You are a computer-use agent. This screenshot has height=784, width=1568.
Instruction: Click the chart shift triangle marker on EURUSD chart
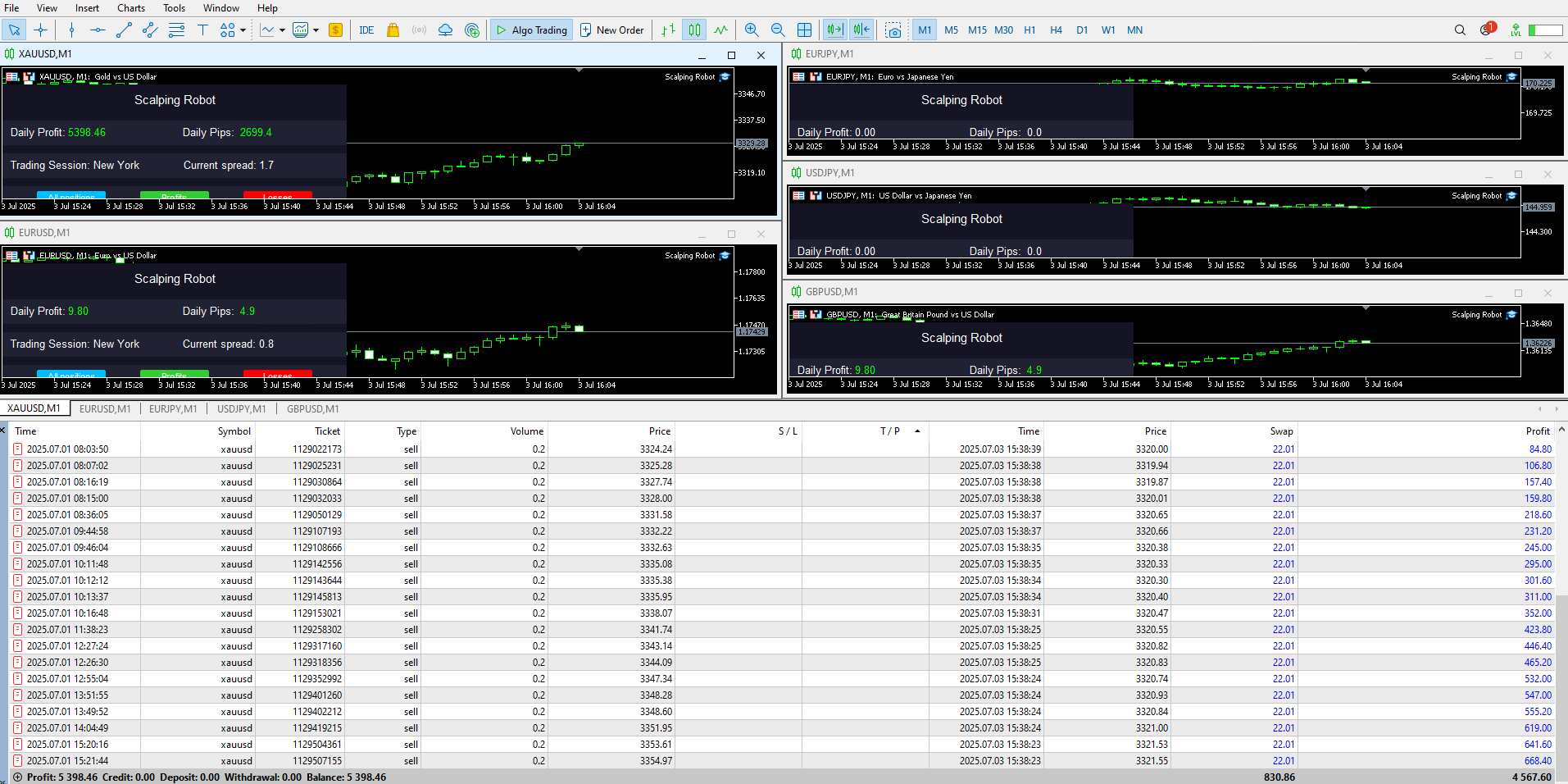pos(579,249)
